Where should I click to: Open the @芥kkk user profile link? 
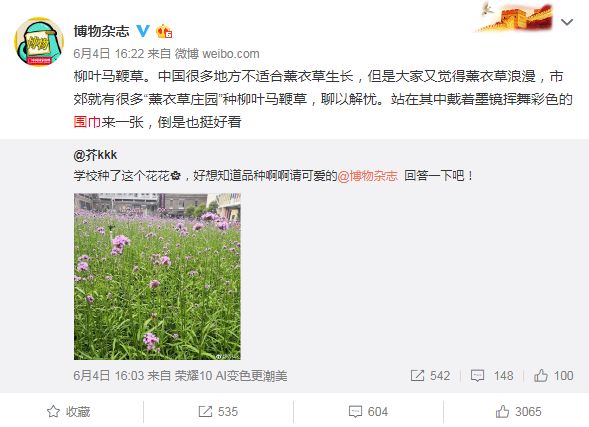95,155
